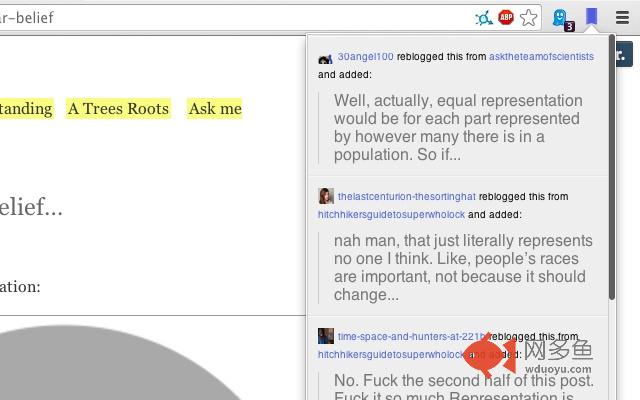Click the Adblock Plus icon in the address bar
Image resolution: width=640 pixels, height=400 pixels.
(506, 17)
